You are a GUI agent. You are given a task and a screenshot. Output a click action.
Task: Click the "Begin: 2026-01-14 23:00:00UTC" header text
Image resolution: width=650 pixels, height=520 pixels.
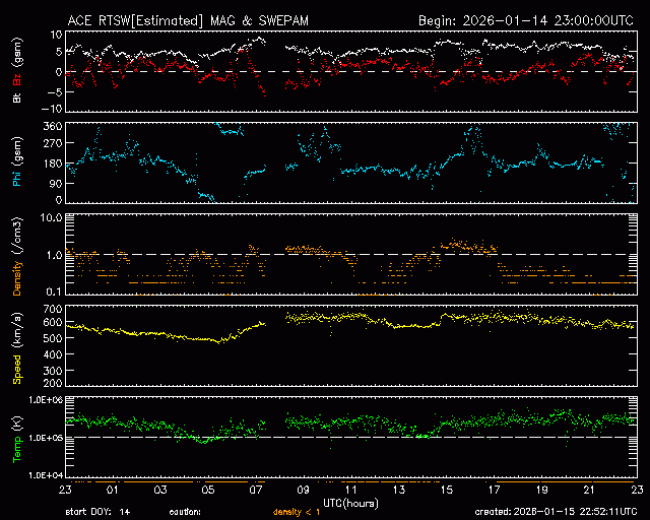pyautogui.click(x=526, y=21)
